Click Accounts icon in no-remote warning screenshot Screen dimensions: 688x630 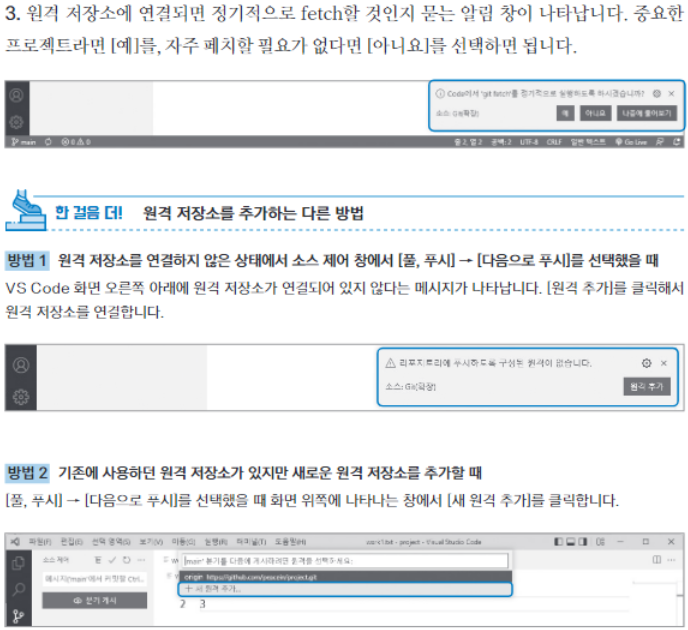pos(21,365)
